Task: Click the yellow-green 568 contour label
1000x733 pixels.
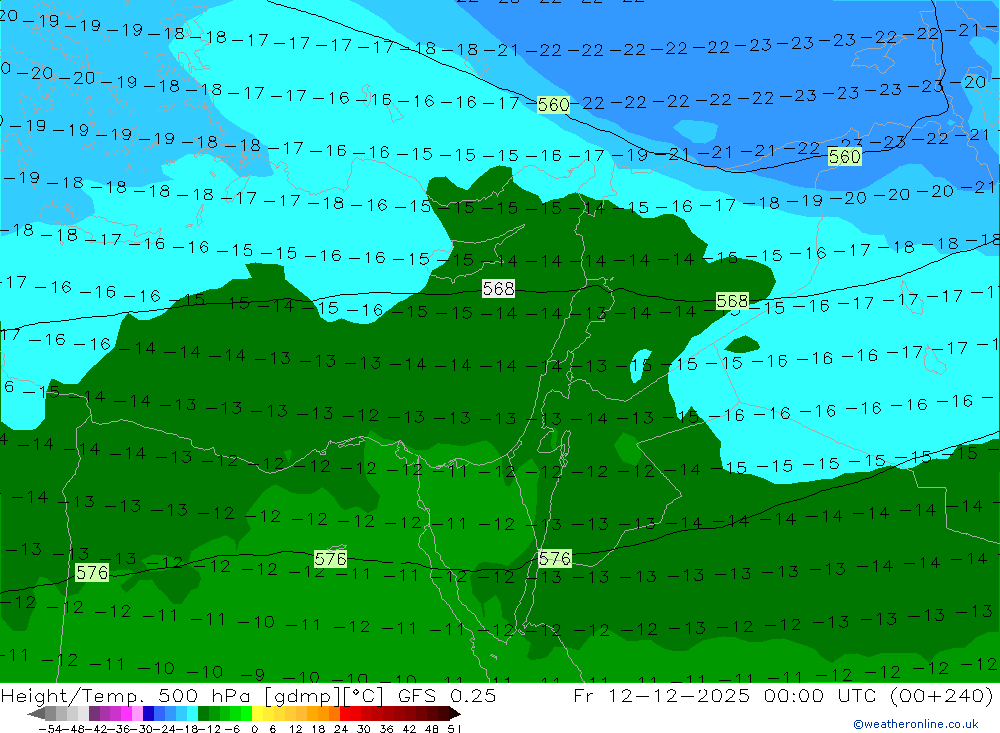Action: 732,301
